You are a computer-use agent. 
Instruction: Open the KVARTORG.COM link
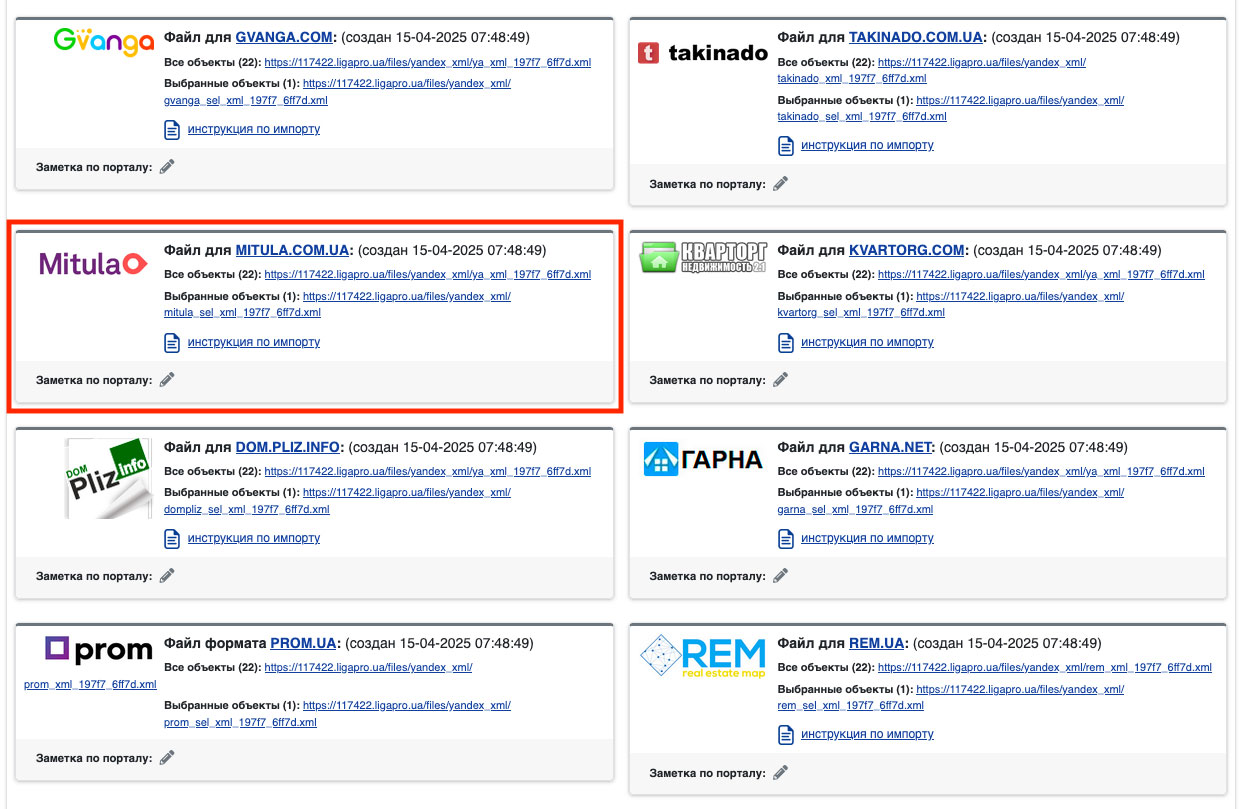[906, 250]
